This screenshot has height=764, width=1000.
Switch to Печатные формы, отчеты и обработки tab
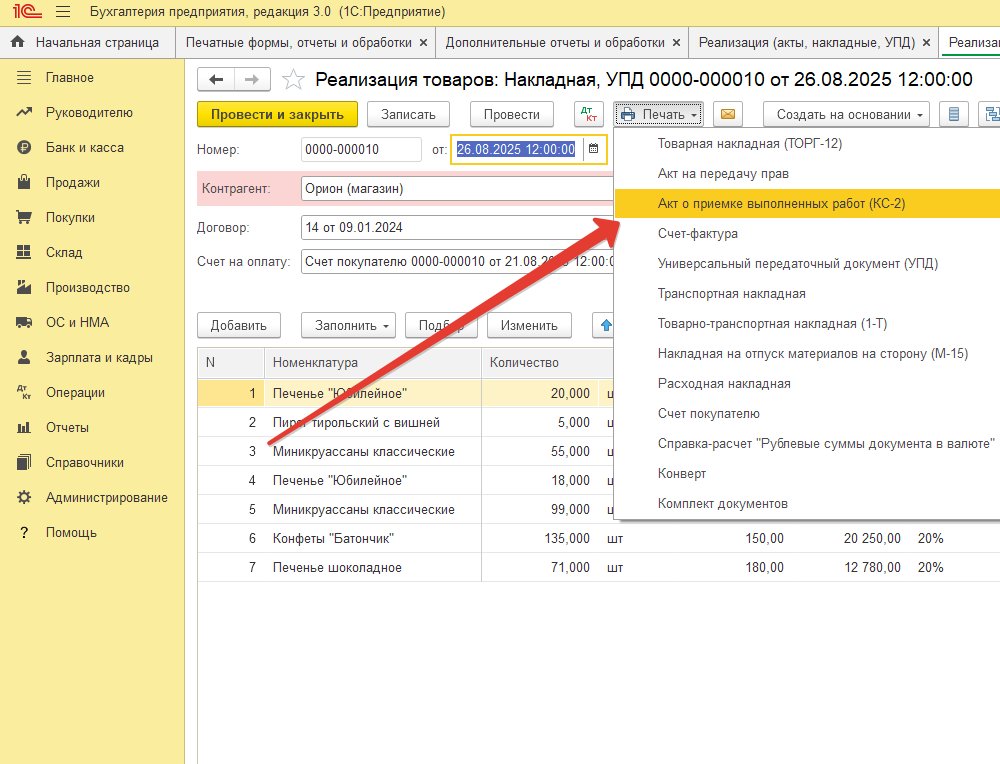pos(298,43)
